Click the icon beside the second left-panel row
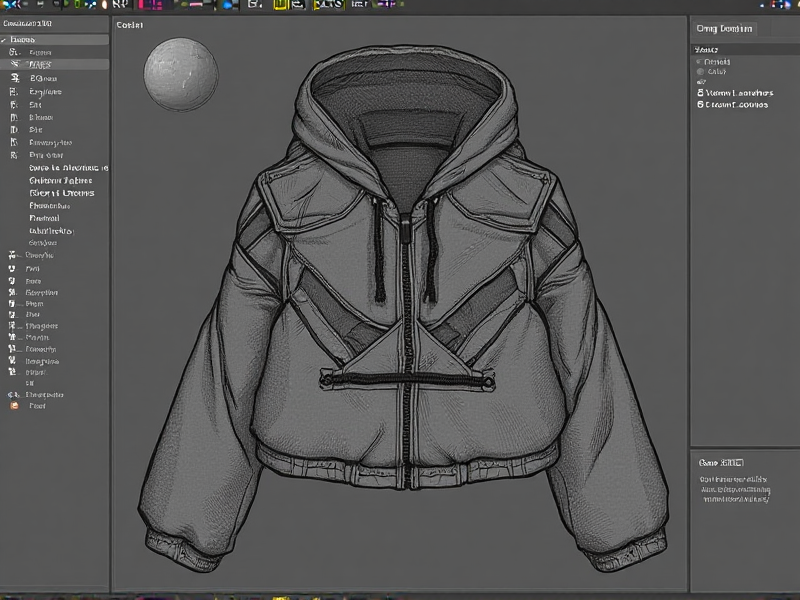This screenshot has width=800, height=600. click(x=14, y=52)
